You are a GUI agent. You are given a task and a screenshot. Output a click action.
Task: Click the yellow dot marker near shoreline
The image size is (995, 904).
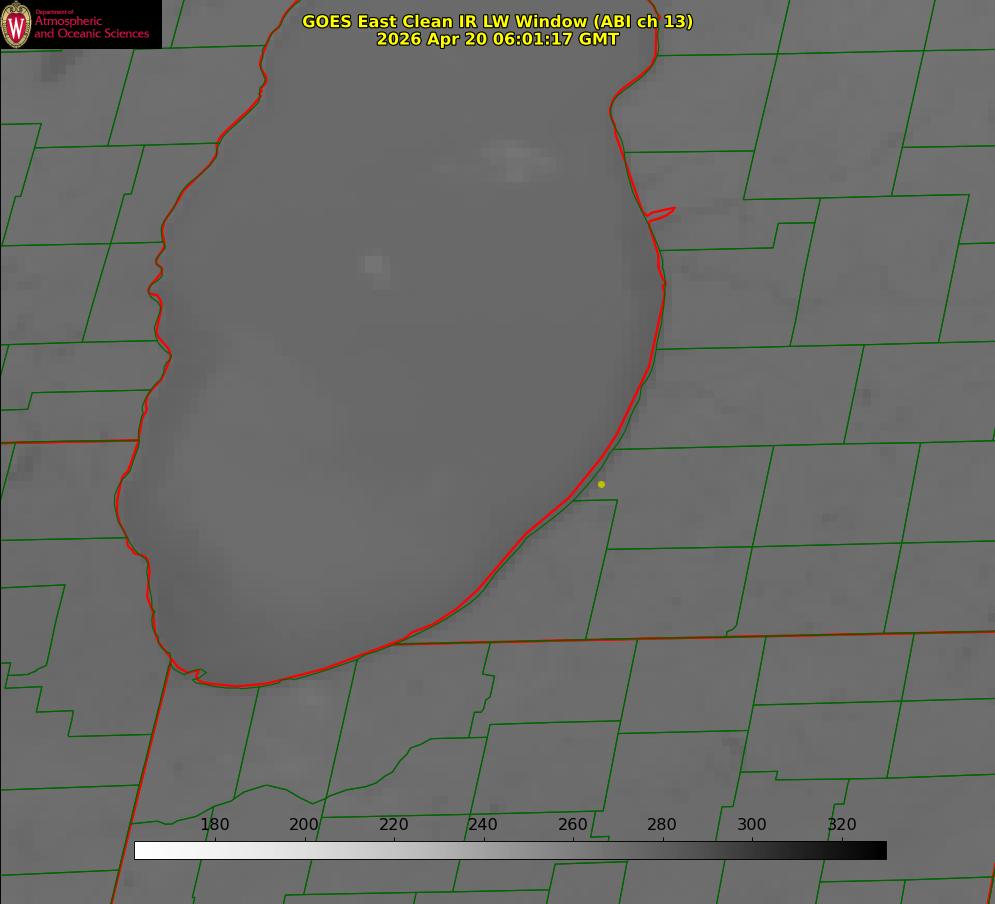601,484
